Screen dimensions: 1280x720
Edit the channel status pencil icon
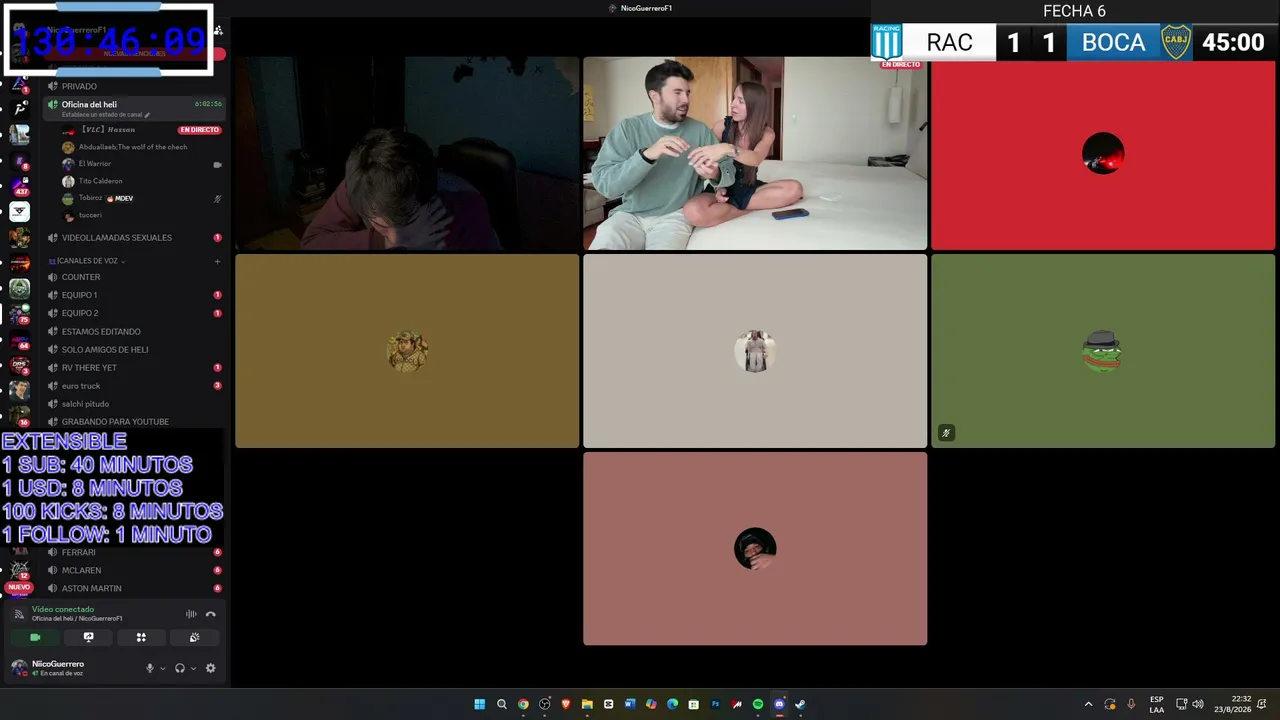[147, 115]
